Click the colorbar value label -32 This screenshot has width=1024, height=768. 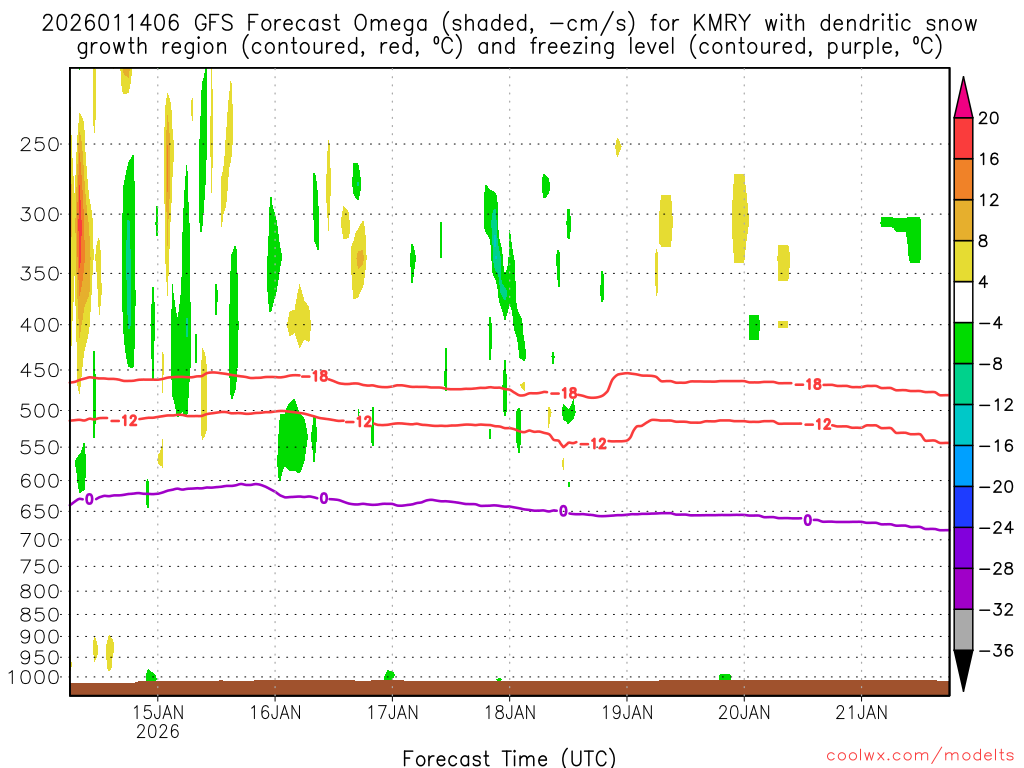[x=996, y=609]
